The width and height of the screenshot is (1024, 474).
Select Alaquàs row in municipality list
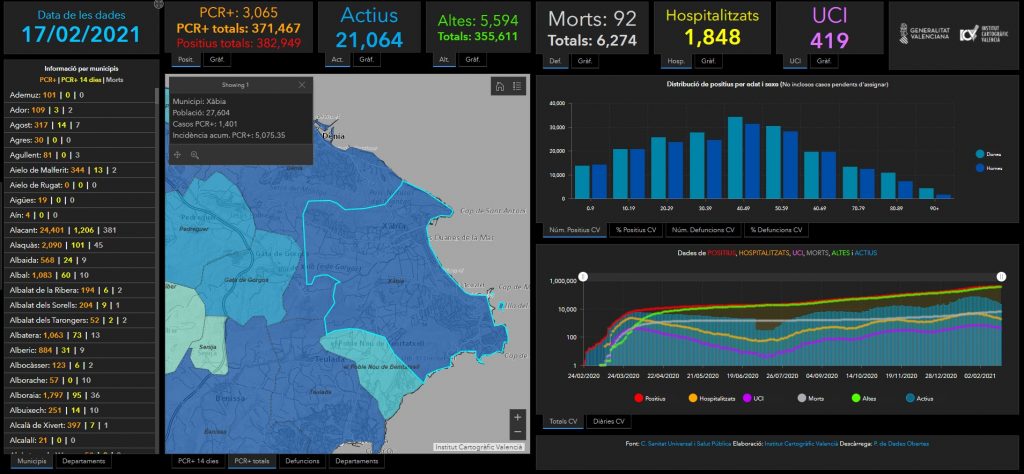(79, 245)
